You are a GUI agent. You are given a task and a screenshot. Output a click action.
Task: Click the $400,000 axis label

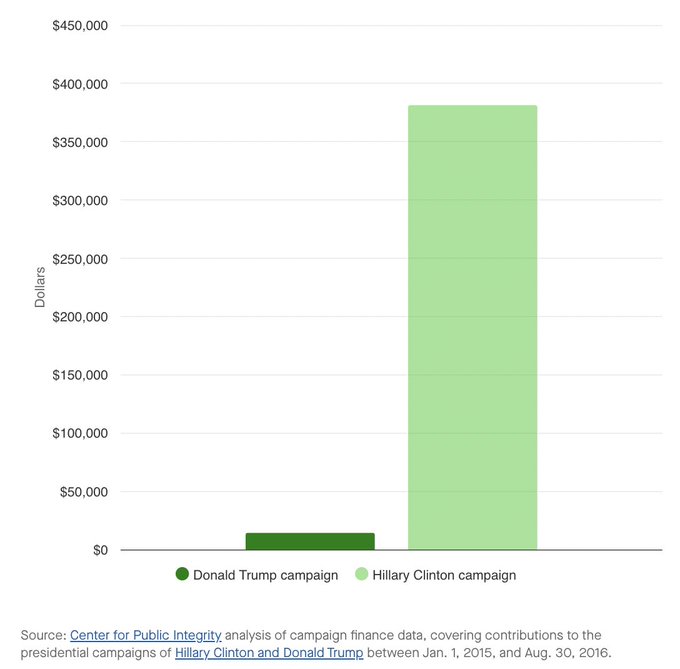click(x=80, y=84)
